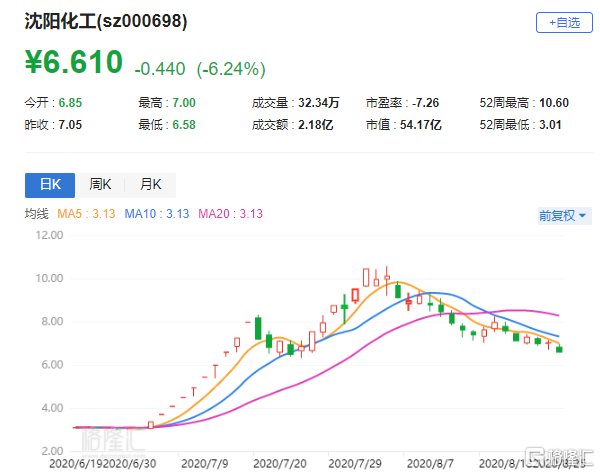Click the 4.00 y-axis label
This screenshot has height=474, width=600.
click(x=52, y=408)
